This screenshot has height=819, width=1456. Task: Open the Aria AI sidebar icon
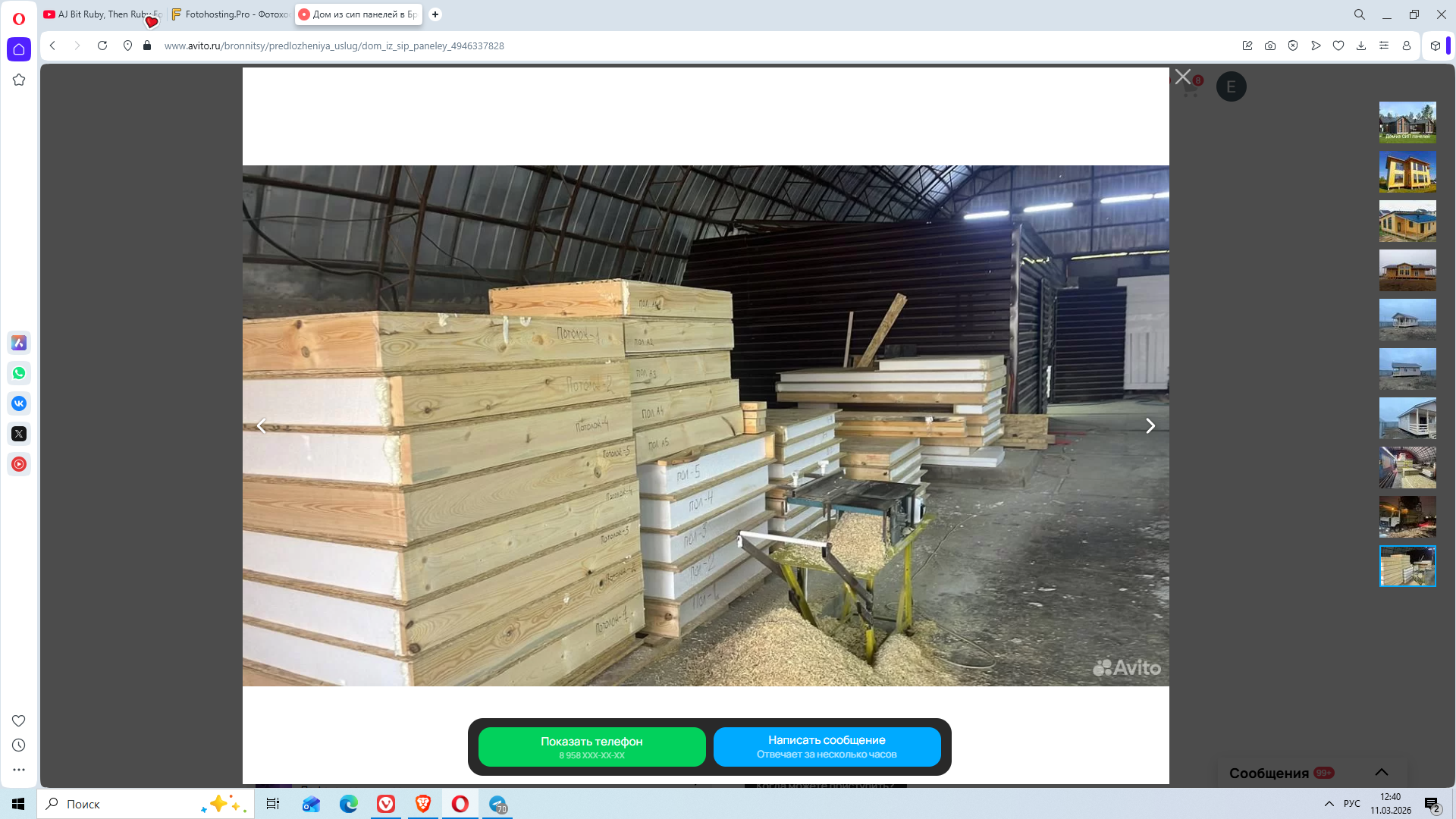pyautogui.click(x=19, y=343)
